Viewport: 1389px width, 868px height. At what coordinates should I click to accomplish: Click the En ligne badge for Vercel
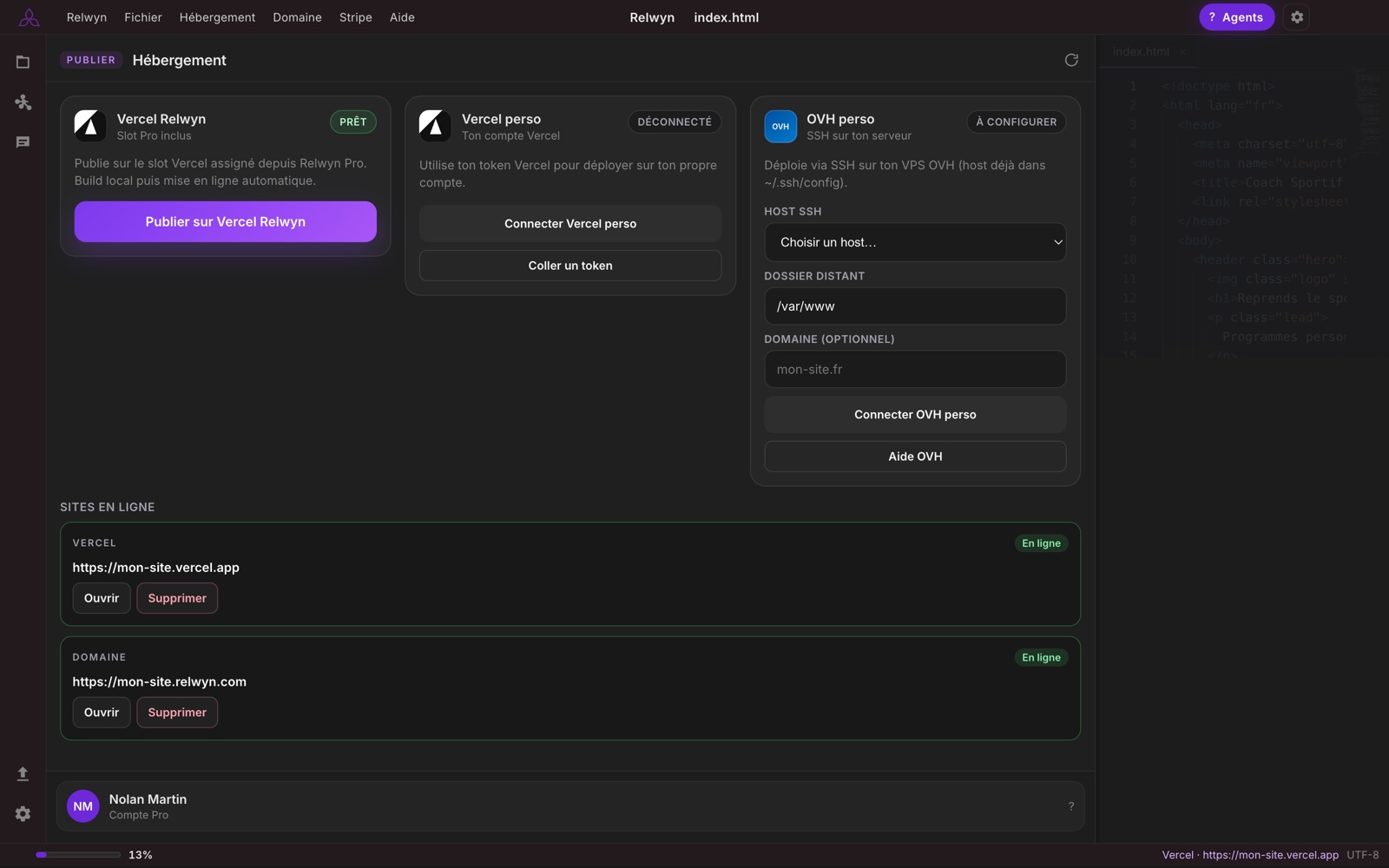click(1041, 543)
